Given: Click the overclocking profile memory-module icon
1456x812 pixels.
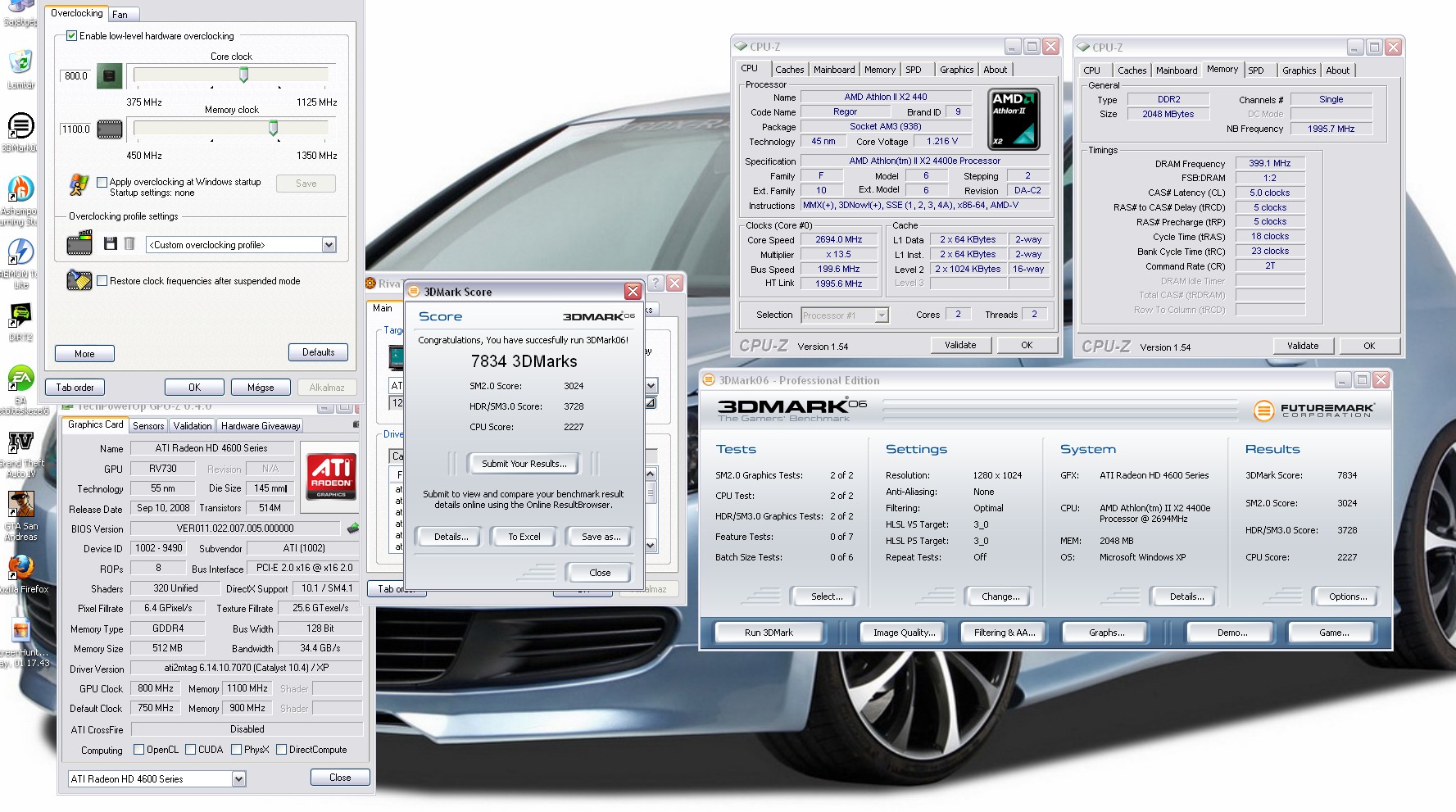Looking at the screenshot, I should 79,243.
